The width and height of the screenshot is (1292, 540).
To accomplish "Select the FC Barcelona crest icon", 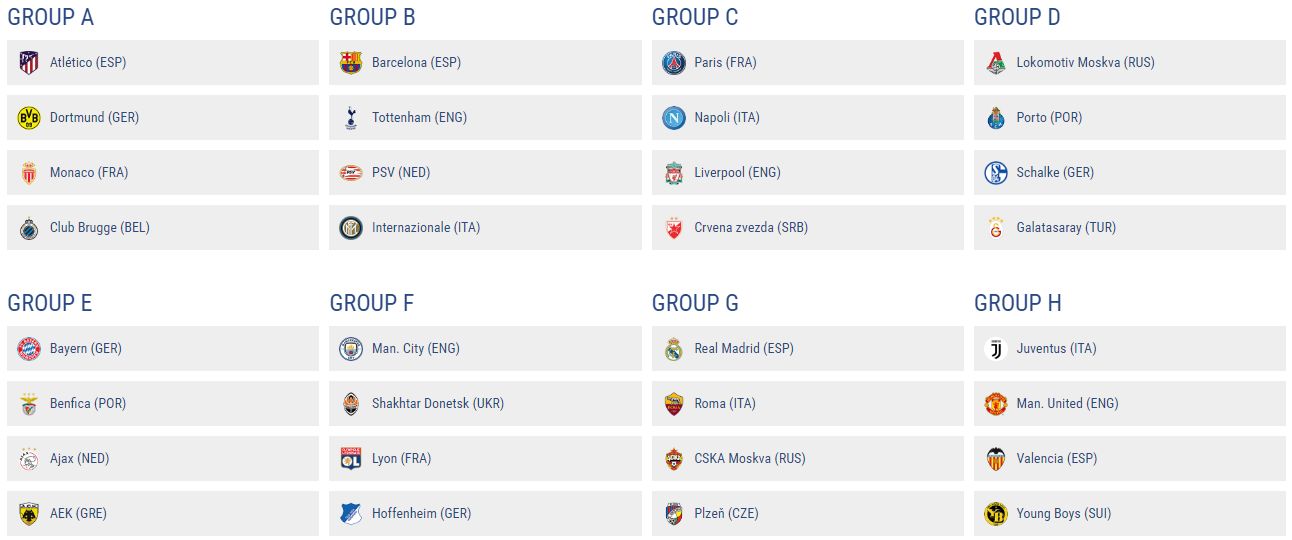I will pos(350,63).
